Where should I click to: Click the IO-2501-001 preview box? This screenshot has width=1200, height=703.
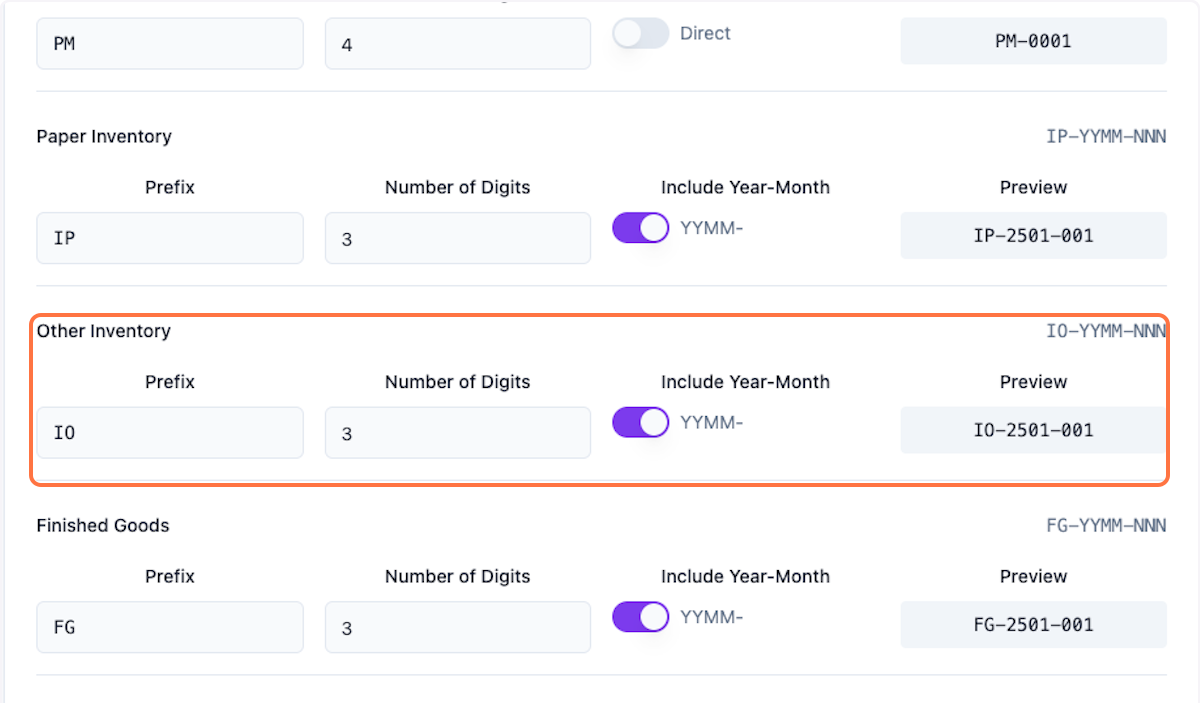tap(1033, 430)
